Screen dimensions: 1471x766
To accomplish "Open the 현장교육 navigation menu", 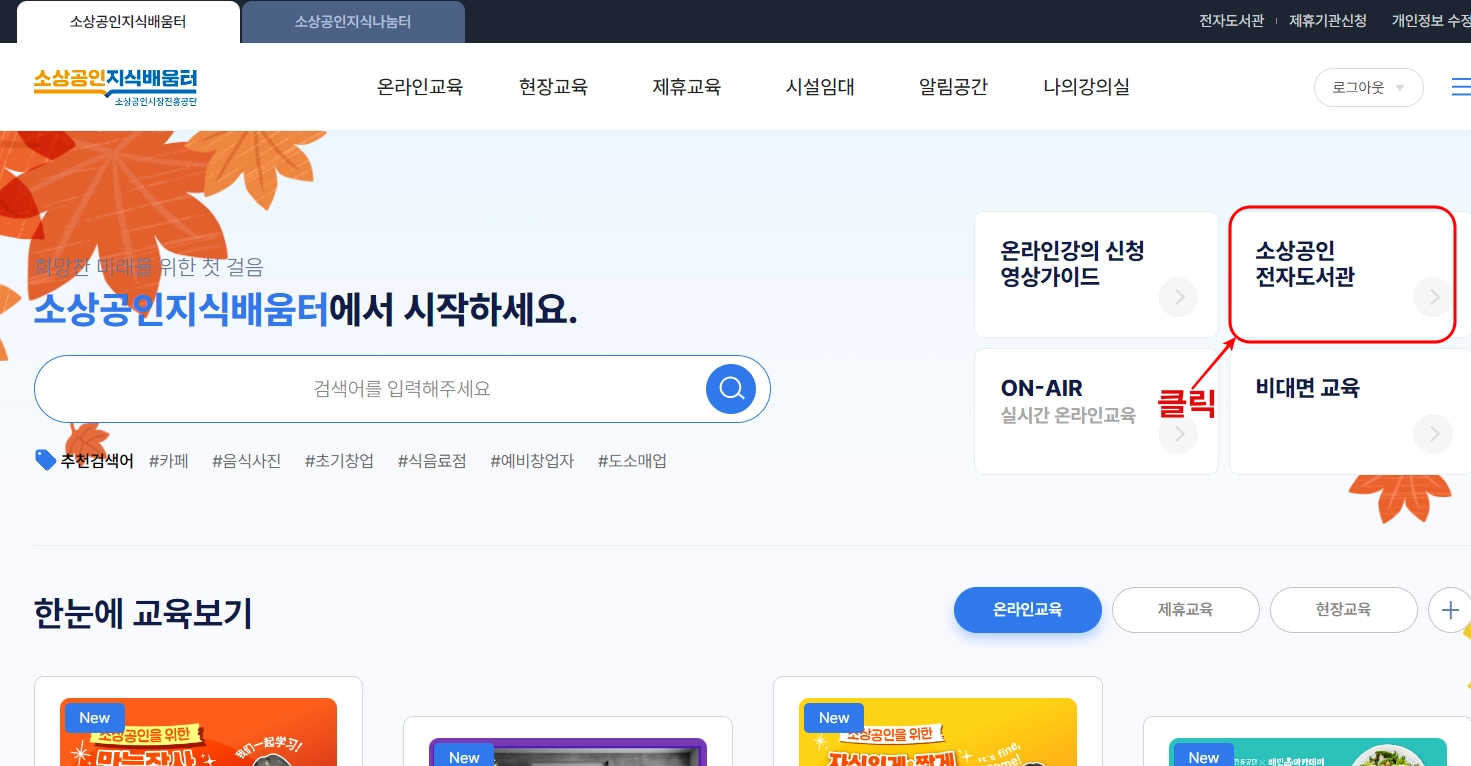I will pos(553,87).
